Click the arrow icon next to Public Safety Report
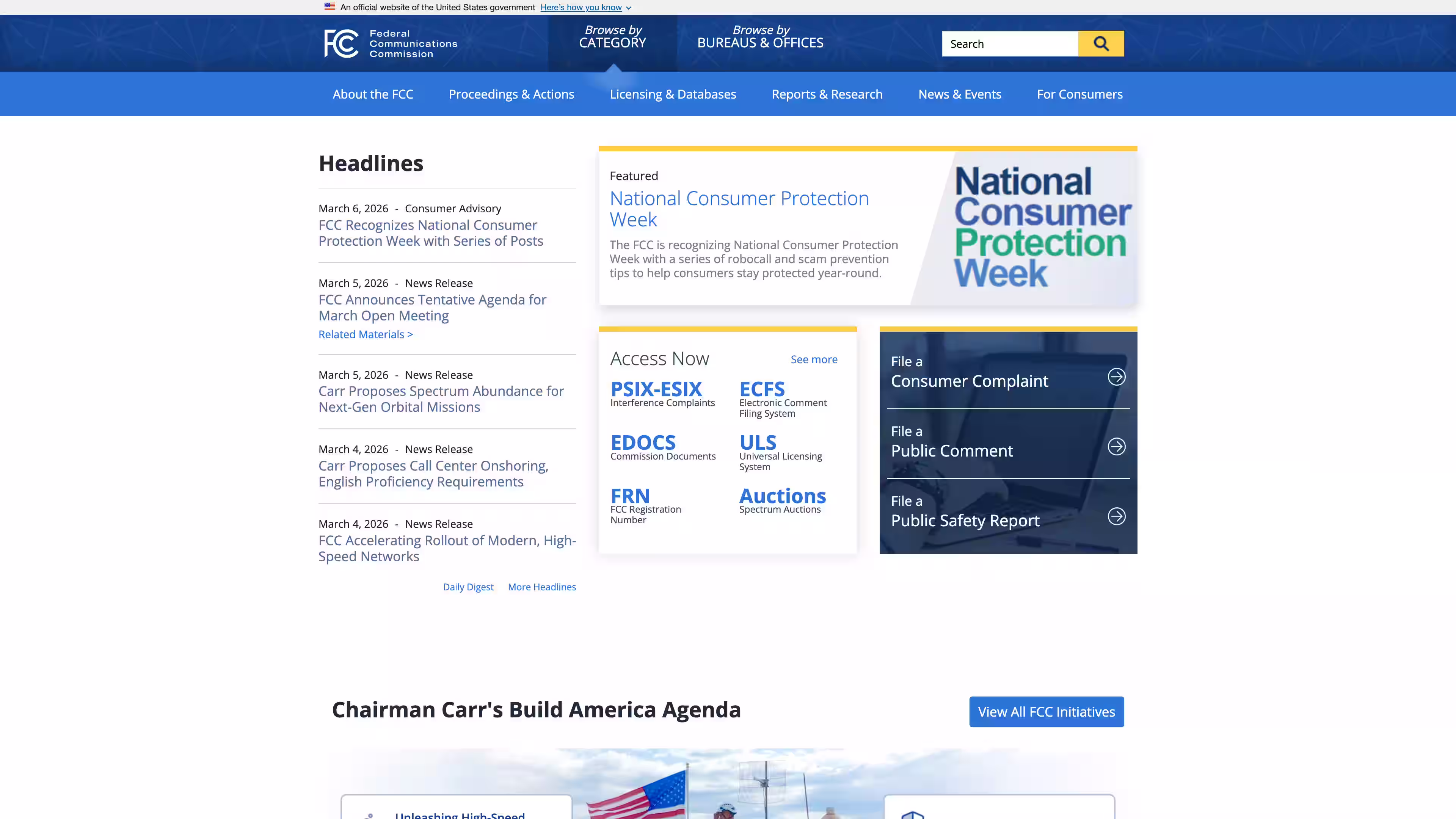Screen dimensions: 1456x819 [x=1116, y=516]
